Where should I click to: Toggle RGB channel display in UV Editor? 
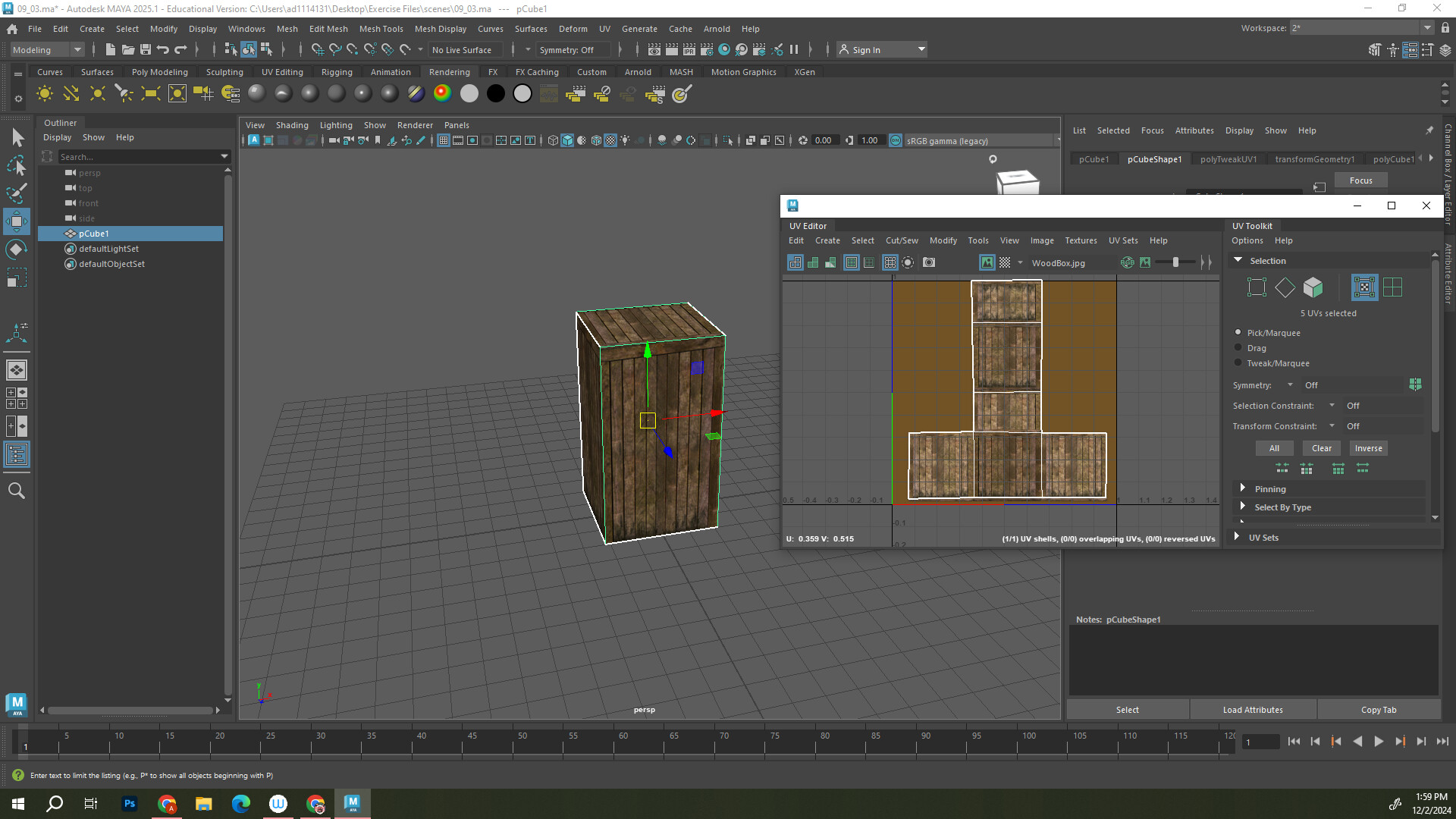click(1128, 262)
